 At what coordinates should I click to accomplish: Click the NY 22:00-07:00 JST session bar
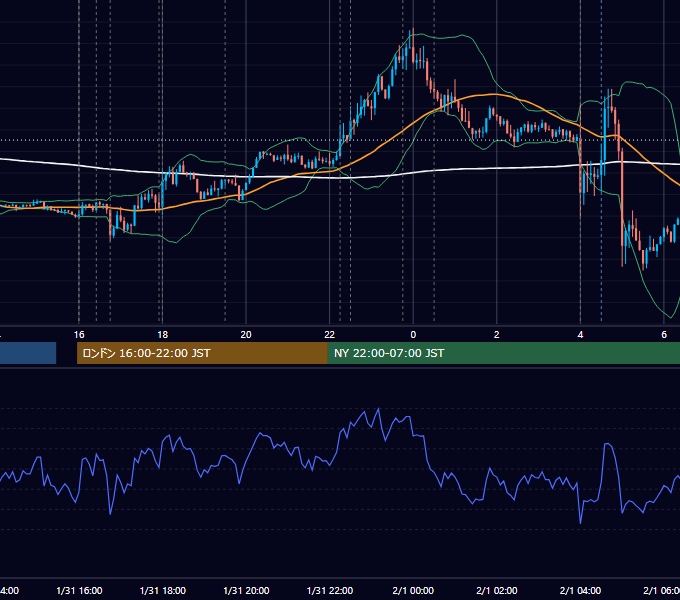[503, 353]
